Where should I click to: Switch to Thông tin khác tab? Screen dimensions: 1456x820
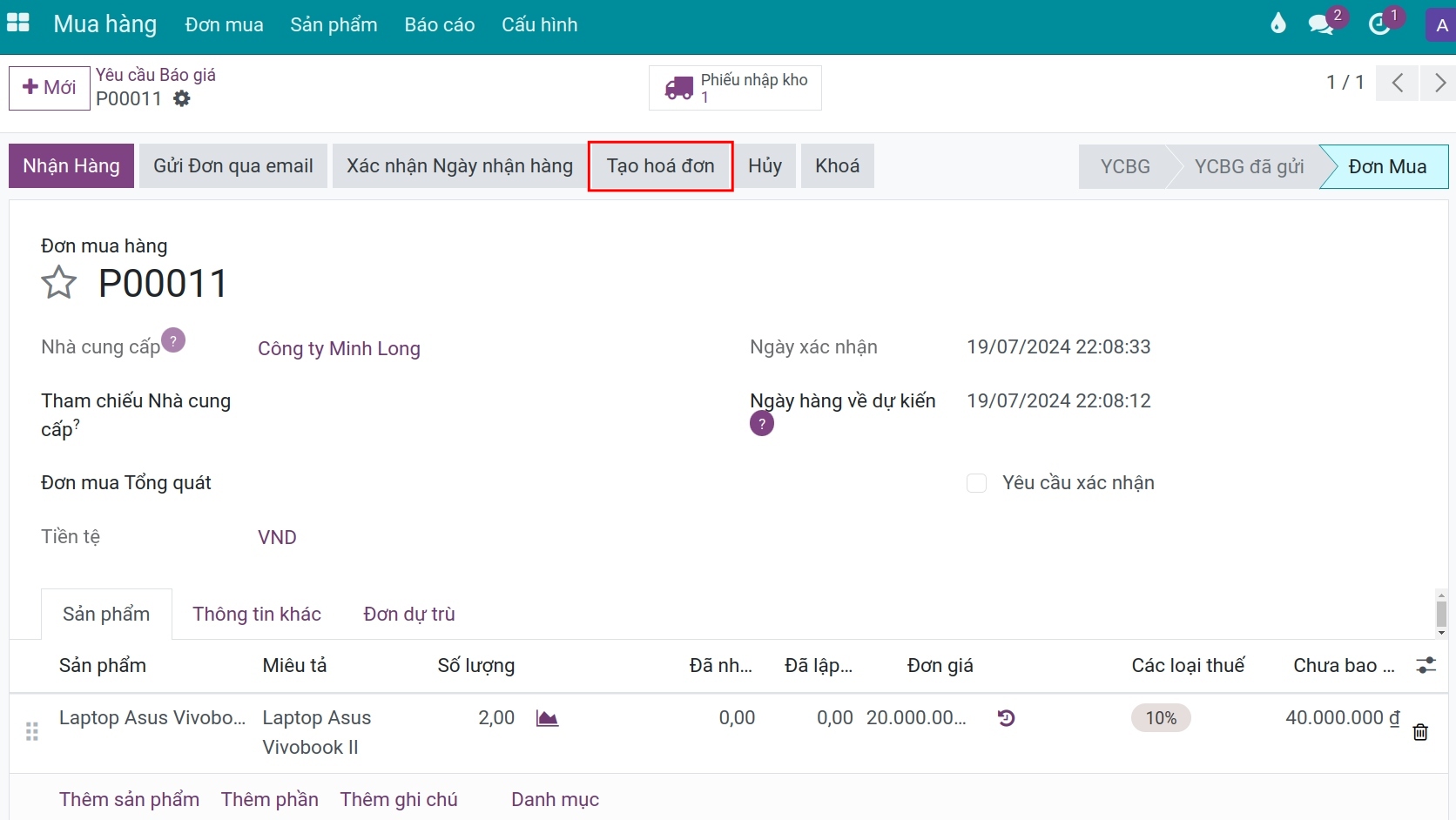click(257, 614)
